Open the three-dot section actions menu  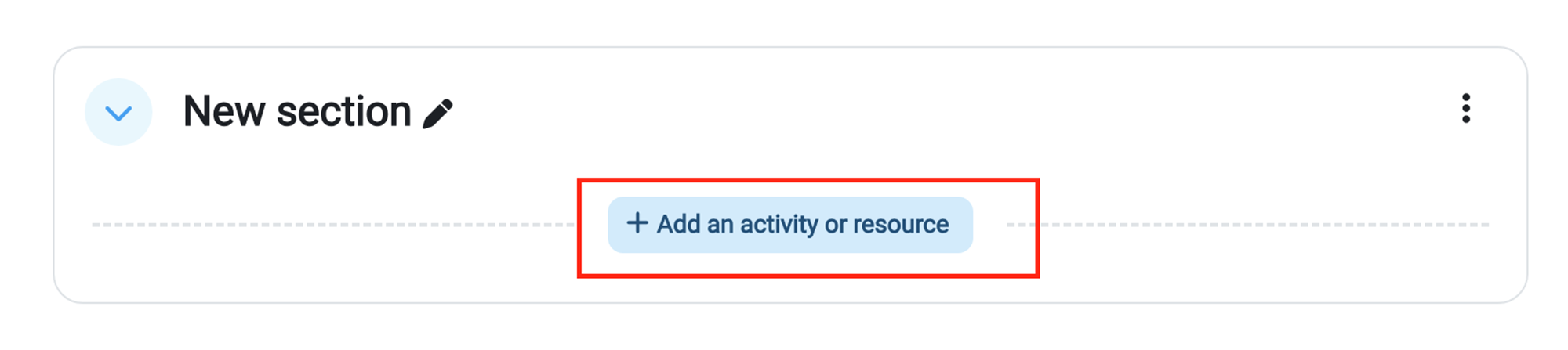(1465, 109)
